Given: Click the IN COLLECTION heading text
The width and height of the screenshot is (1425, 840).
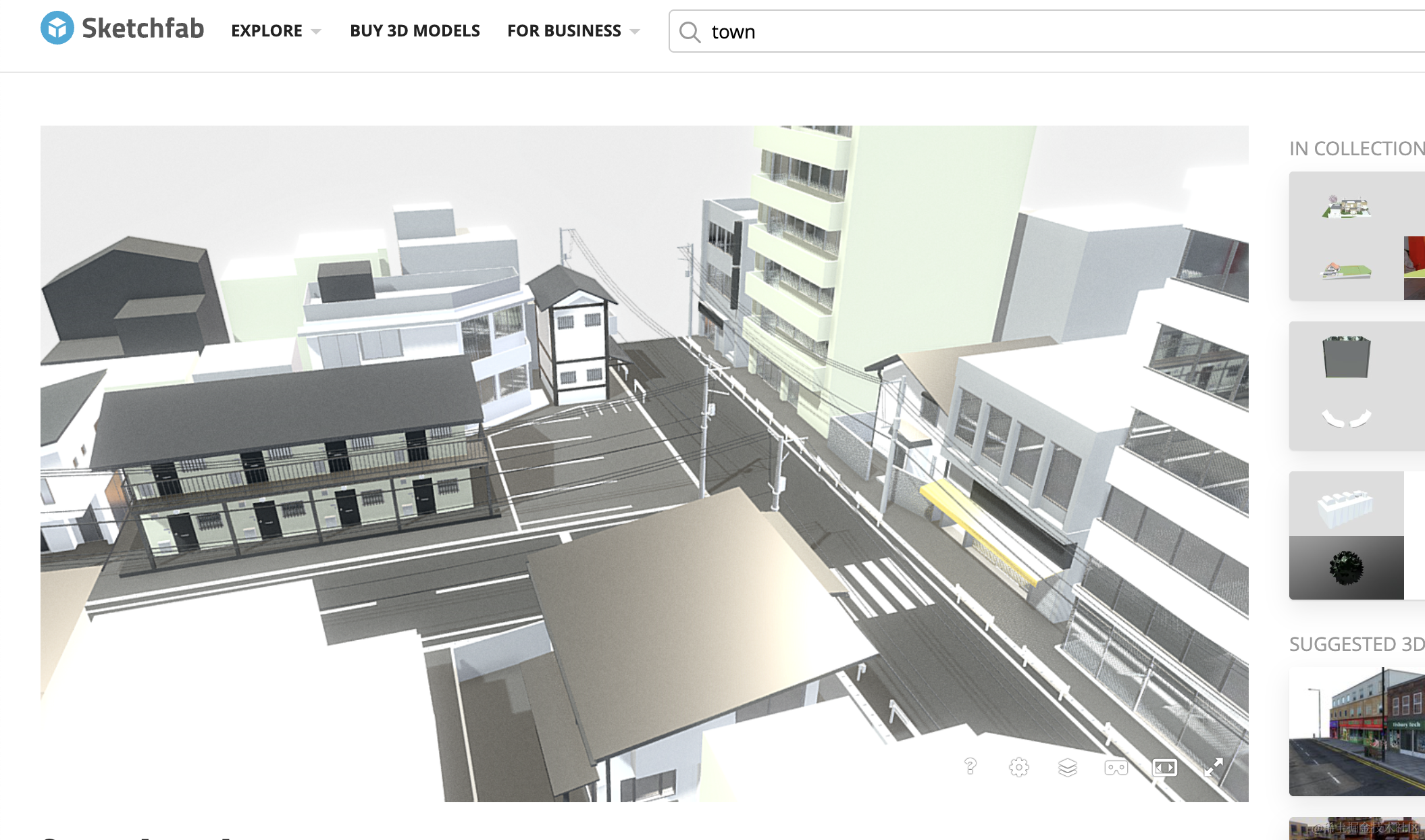Looking at the screenshot, I should coord(1357,149).
